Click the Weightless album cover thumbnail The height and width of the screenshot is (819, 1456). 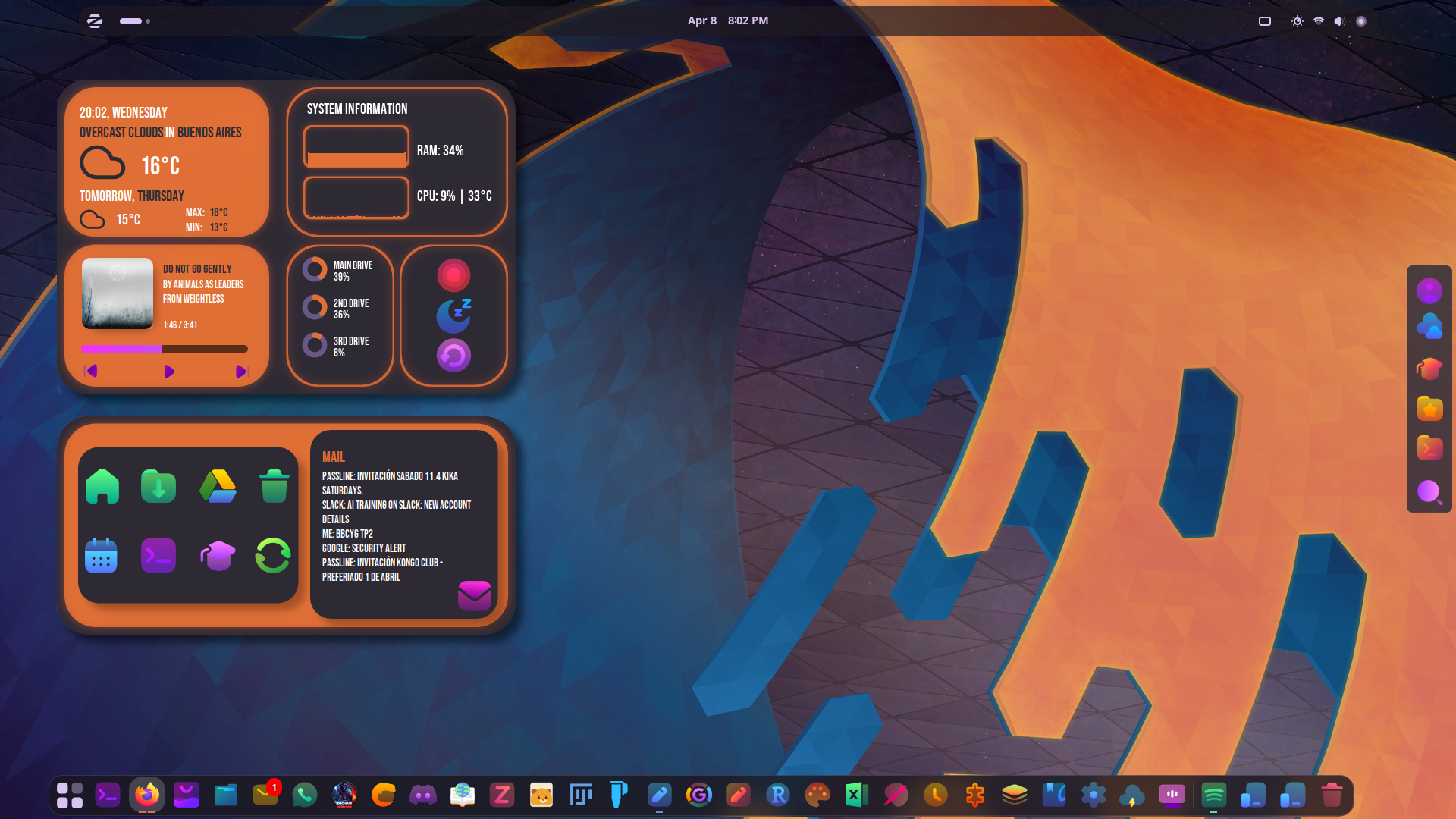point(118,293)
